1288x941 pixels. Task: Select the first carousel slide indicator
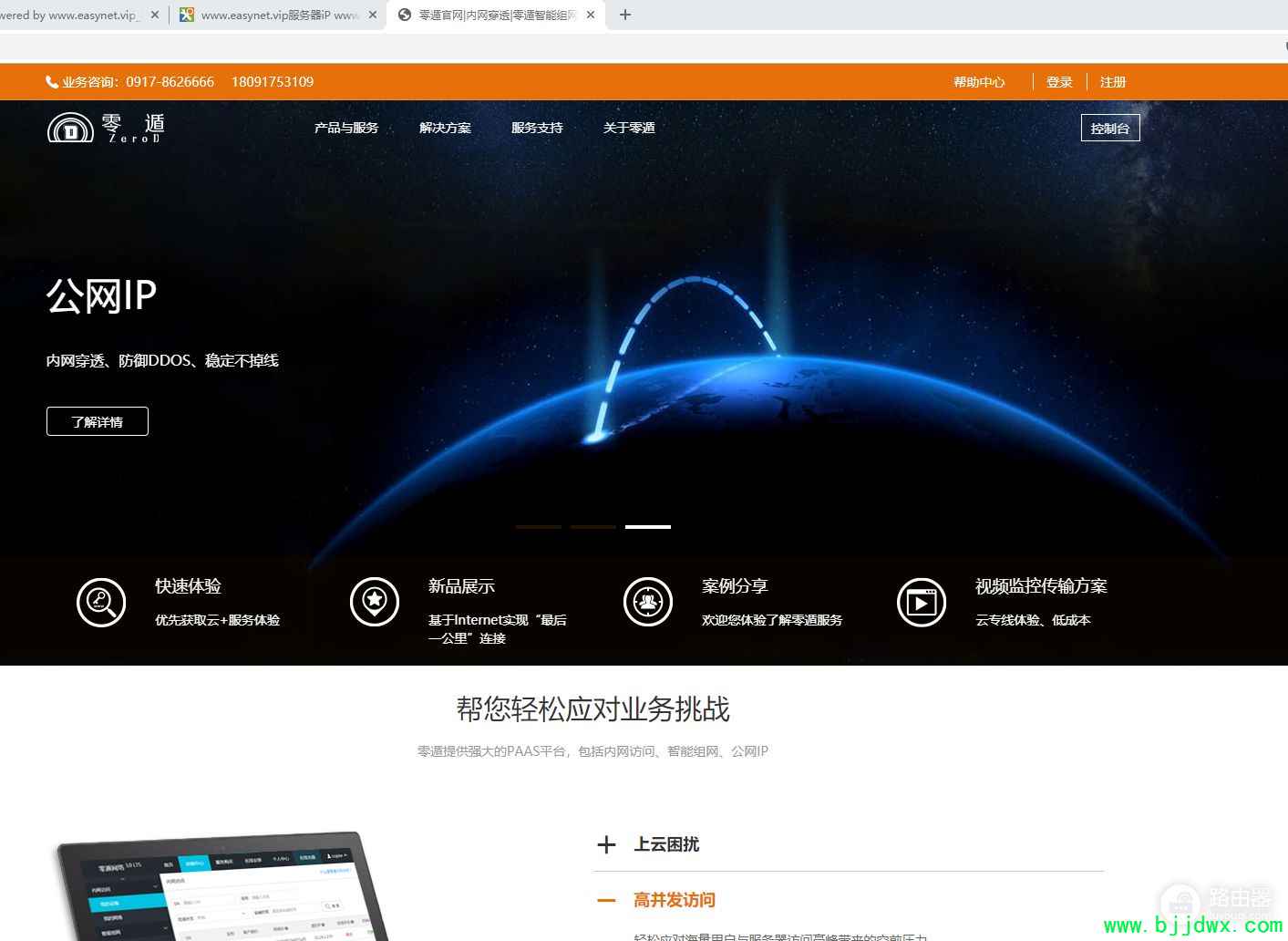pos(539,527)
